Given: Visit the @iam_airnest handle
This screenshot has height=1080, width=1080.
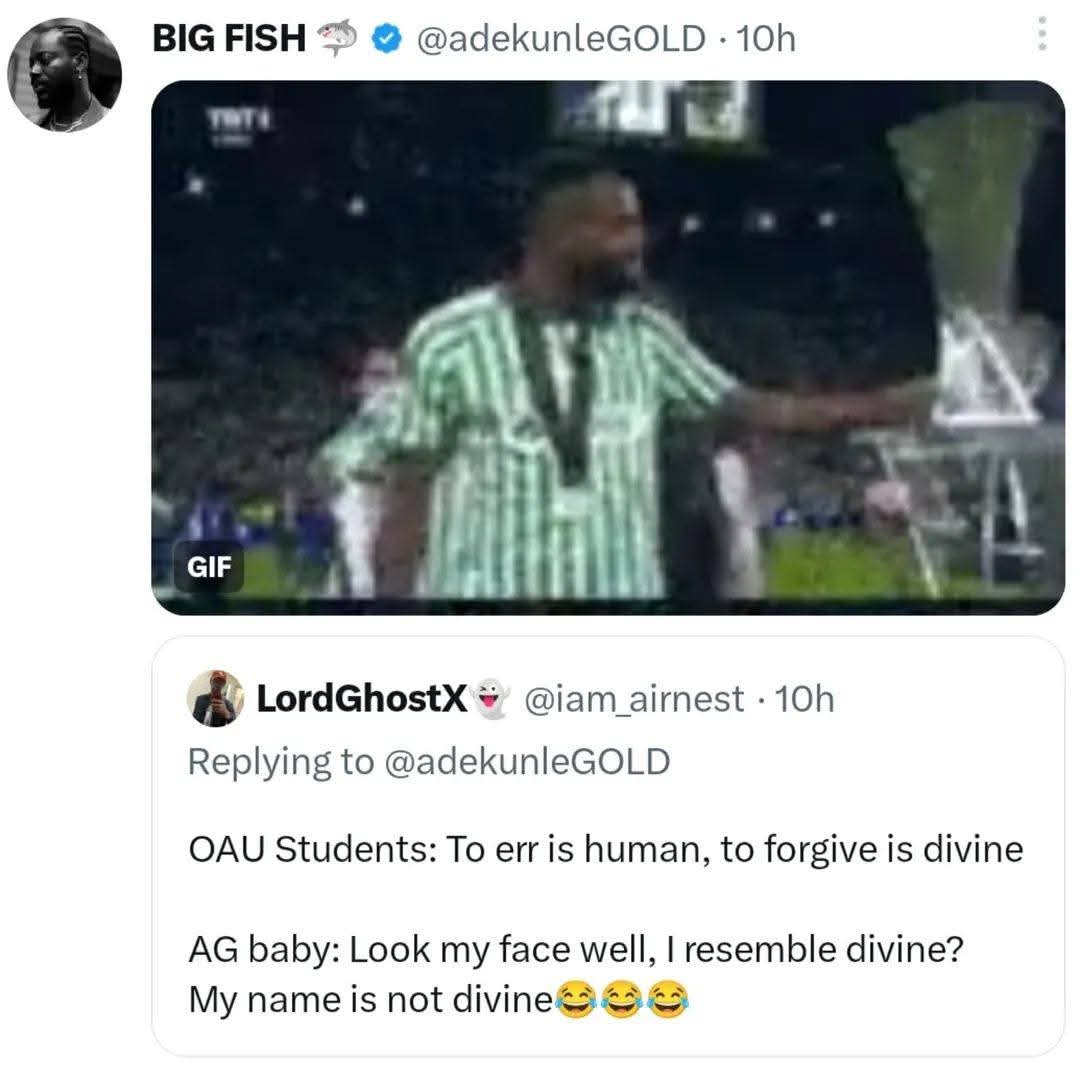Looking at the screenshot, I should pyautogui.click(x=634, y=698).
